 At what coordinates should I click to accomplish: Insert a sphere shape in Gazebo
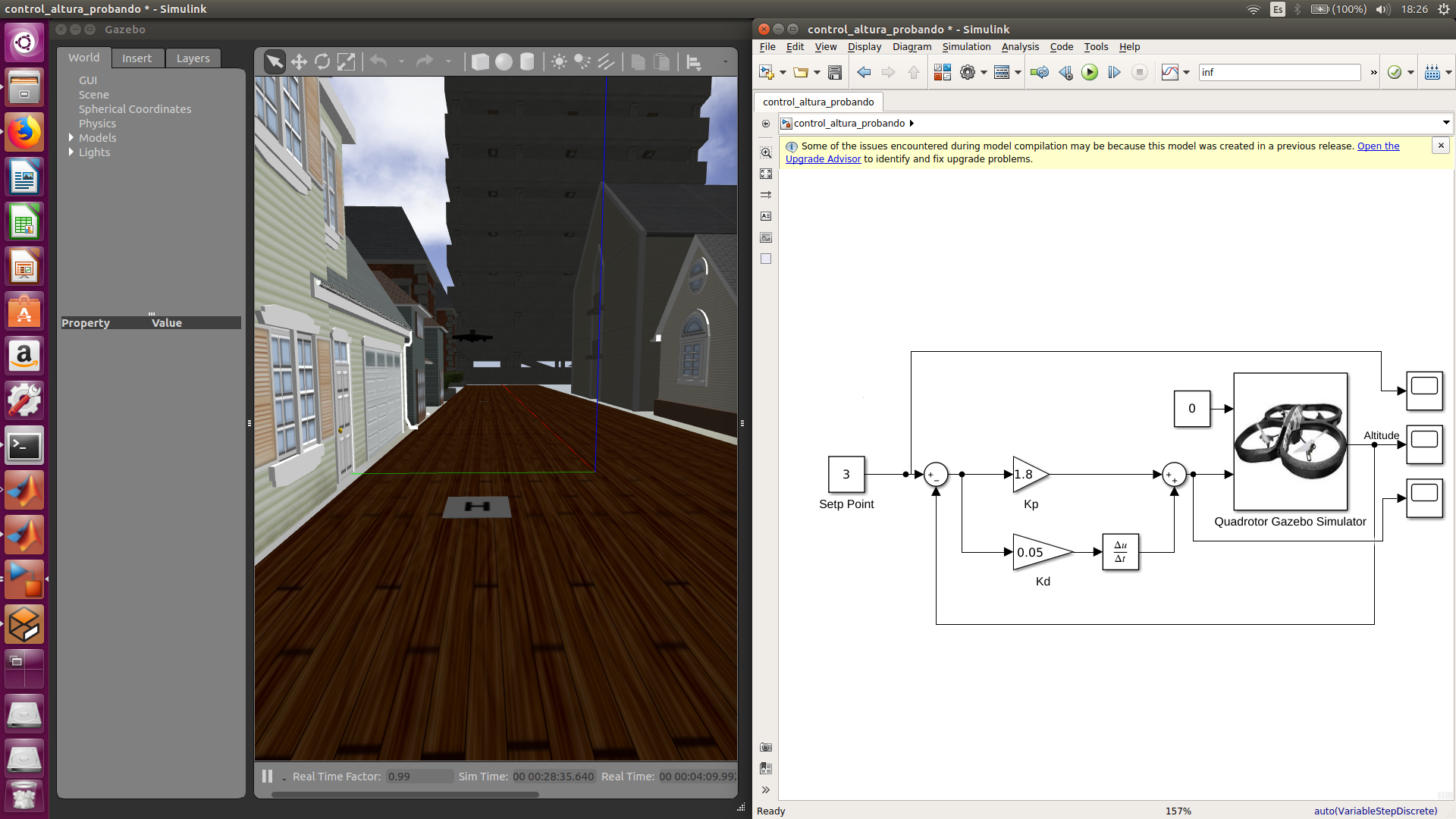[504, 62]
